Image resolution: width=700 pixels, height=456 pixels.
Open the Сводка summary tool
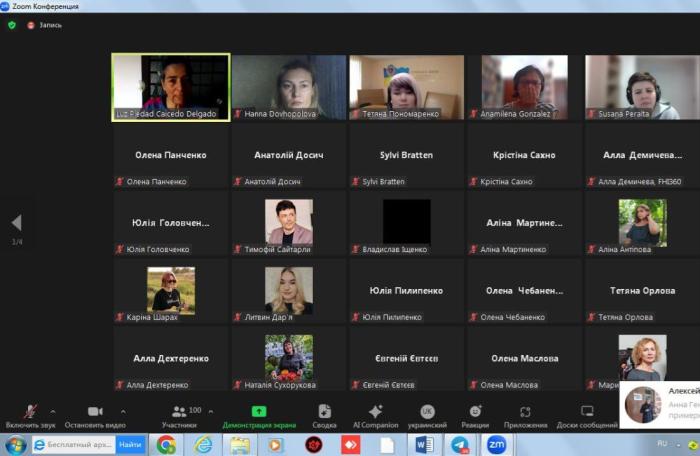(324, 415)
